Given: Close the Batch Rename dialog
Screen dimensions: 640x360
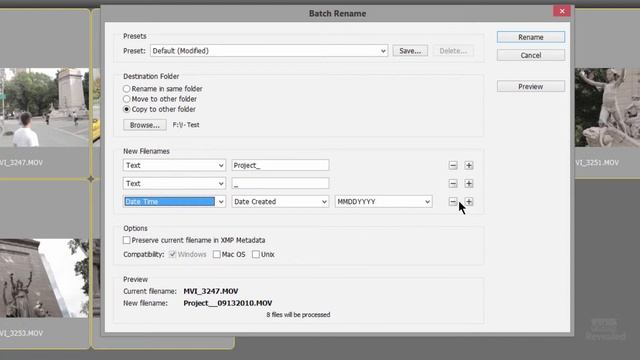Looking at the screenshot, I should [562, 11].
